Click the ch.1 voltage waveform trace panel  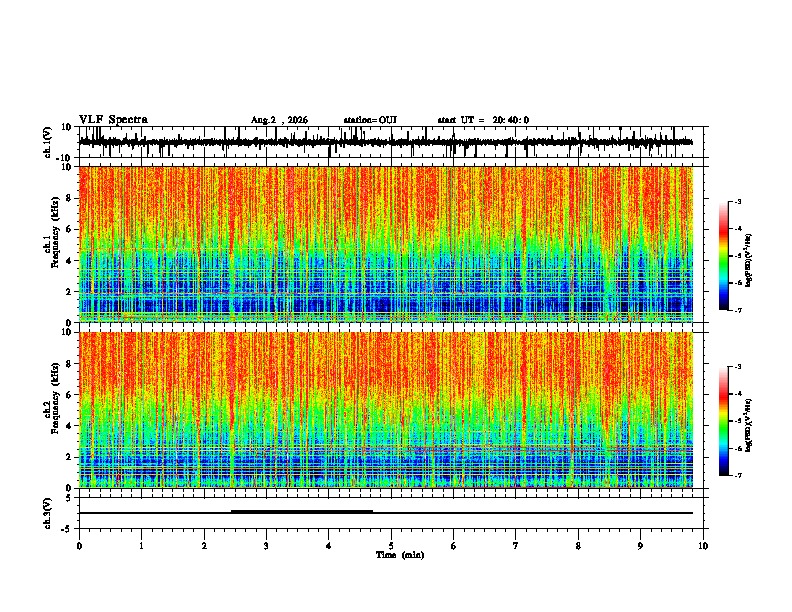pyautogui.click(x=390, y=142)
